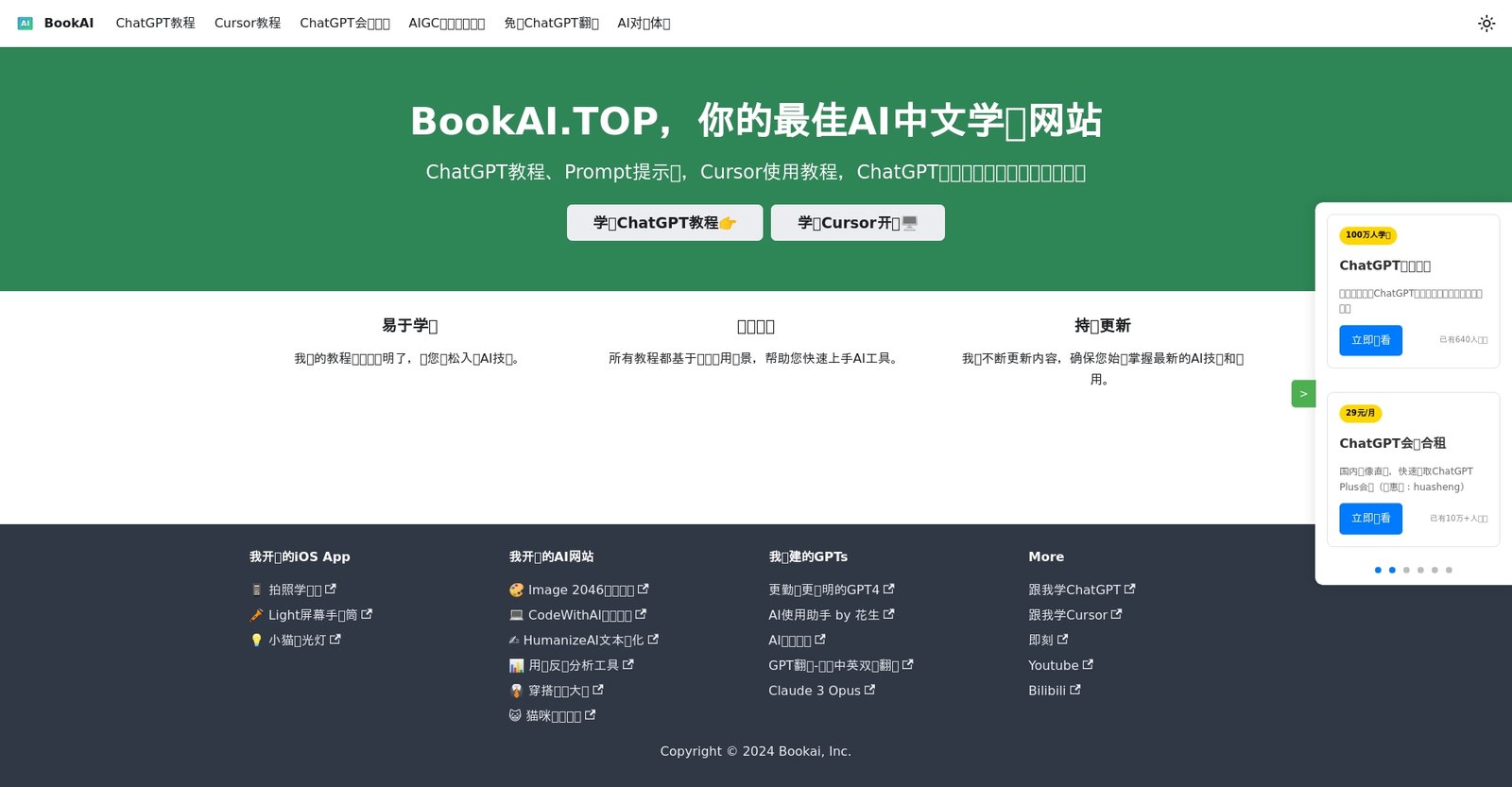Select the fourth carousel dot
This screenshot has height=787, width=1512.
[1420, 570]
